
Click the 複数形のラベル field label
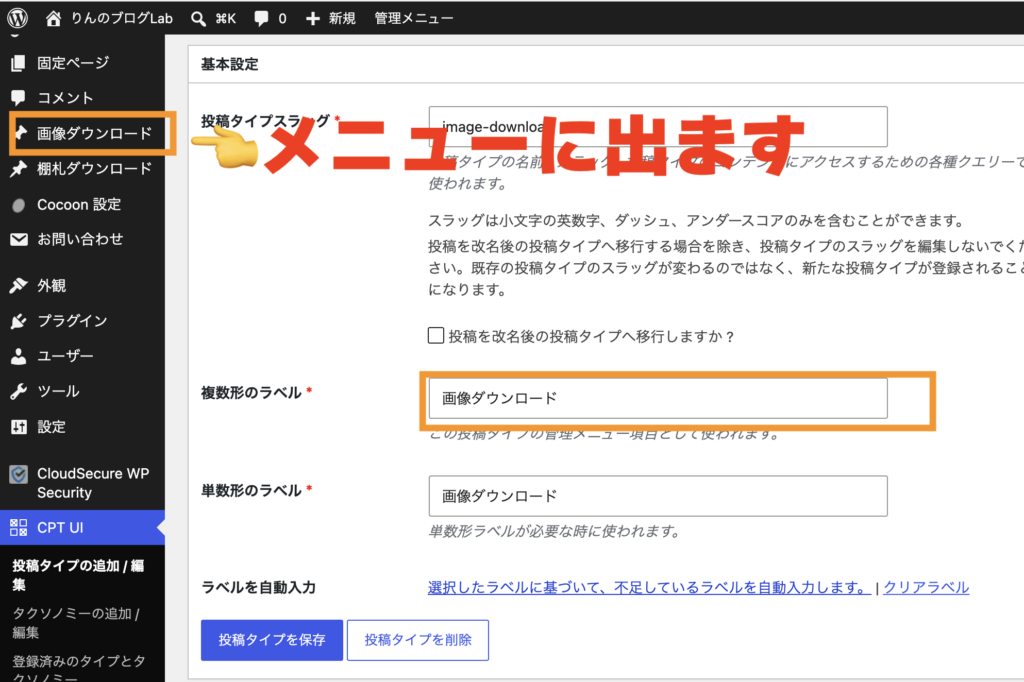coord(251,393)
